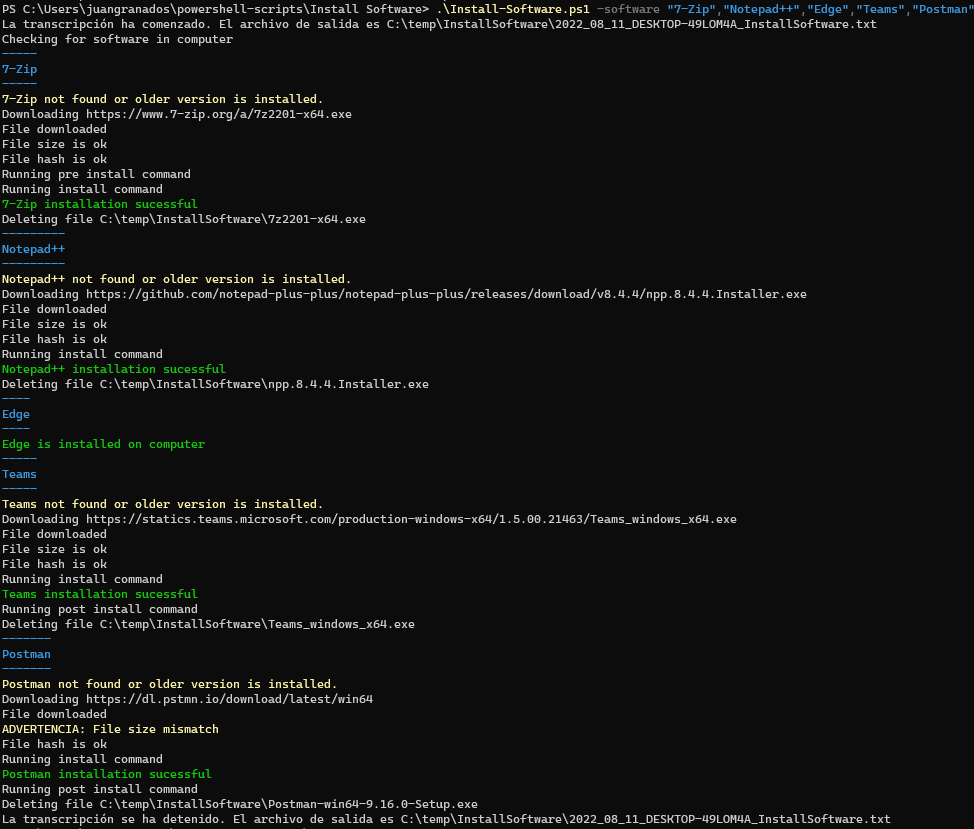Click the 'Running pre install command' line
The height and width of the screenshot is (829, 974).
point(96,174)
